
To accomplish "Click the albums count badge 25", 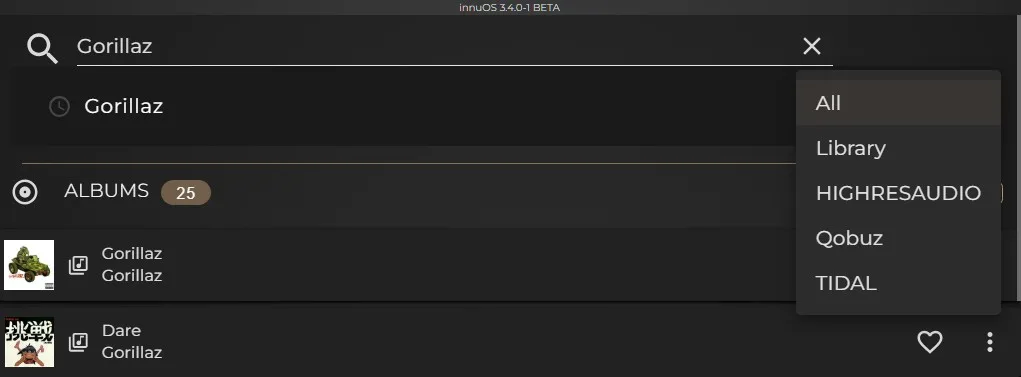I will coord(186,193).
